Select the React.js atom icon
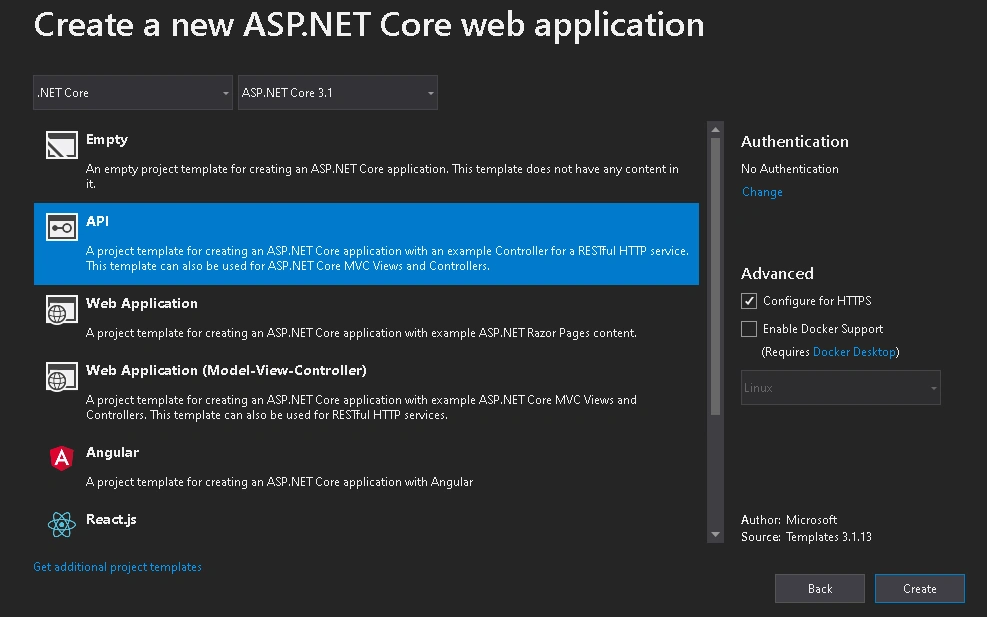Screen dimensions: 987x617 pyautogui.click(x=62, y=524)
